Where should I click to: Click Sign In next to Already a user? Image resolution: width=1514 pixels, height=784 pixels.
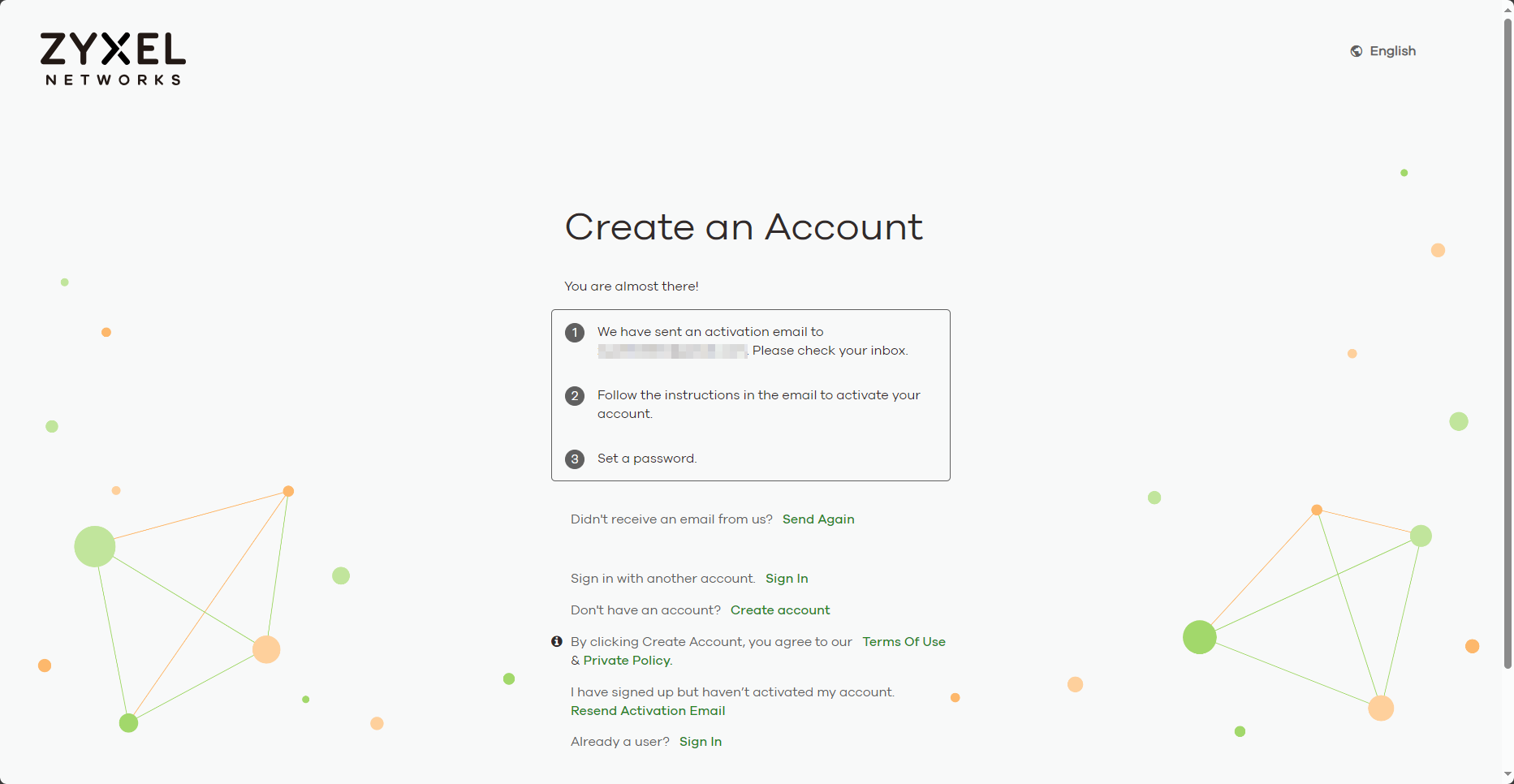pos(700,741)
